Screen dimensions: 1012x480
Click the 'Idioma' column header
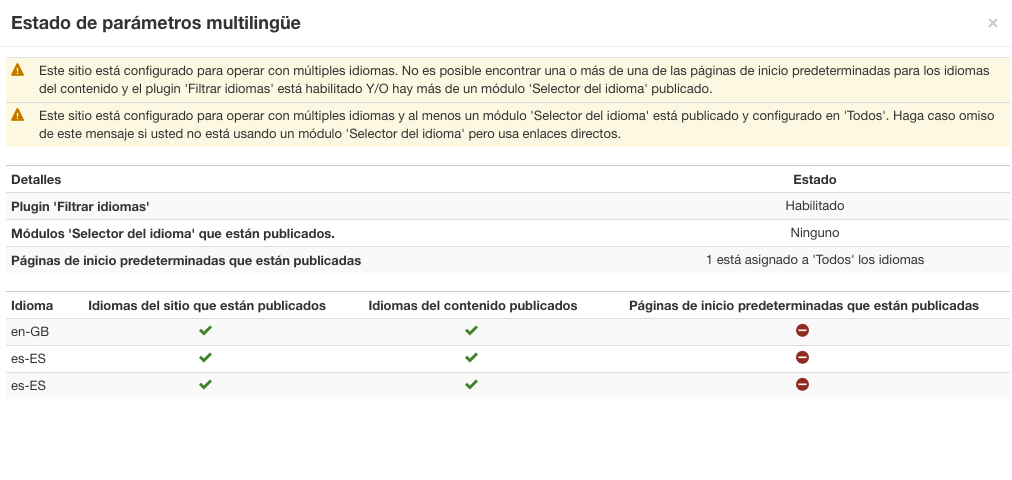[32, 306]
